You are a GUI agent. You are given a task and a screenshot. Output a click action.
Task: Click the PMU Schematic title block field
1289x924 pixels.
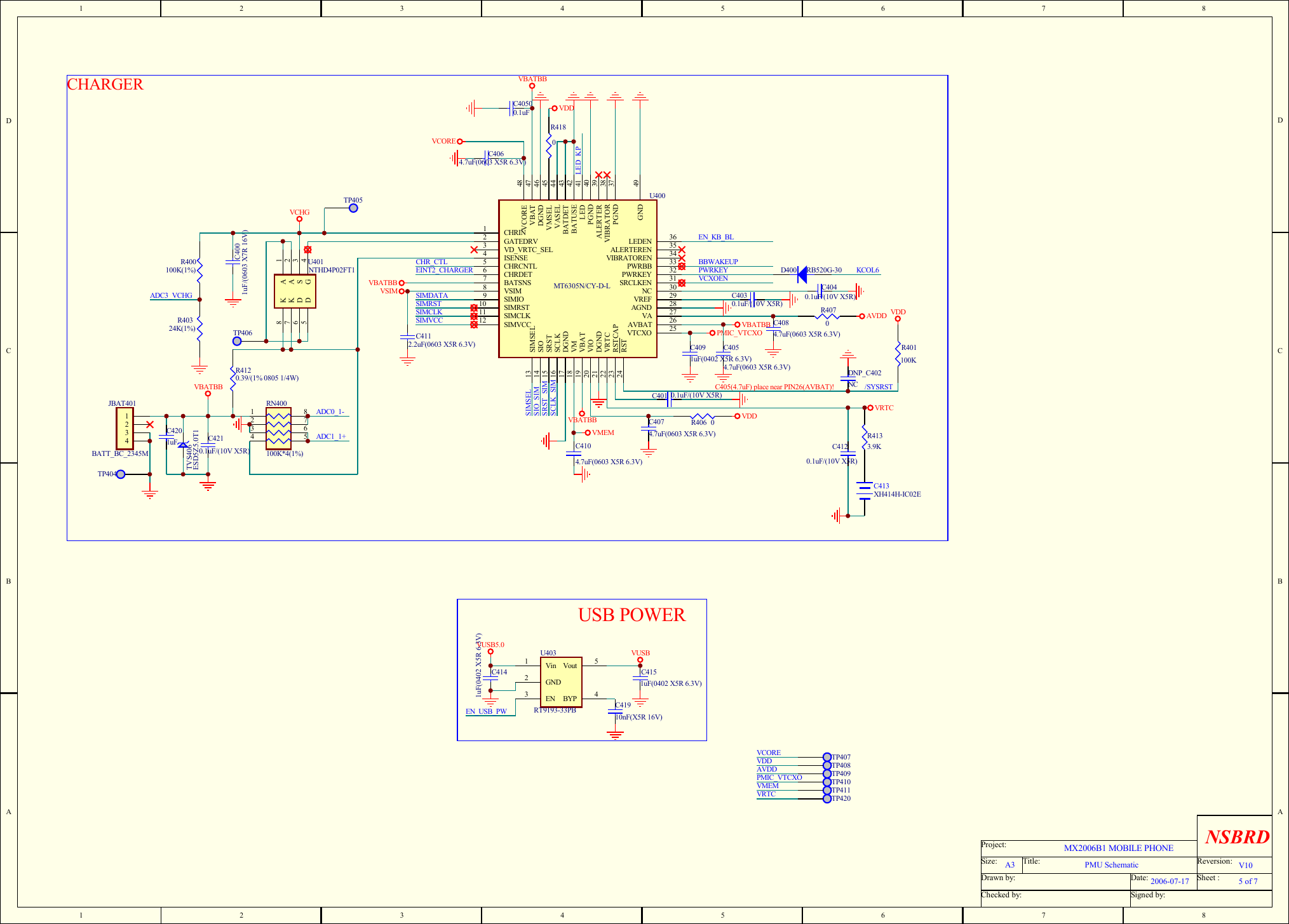(x=1112, y=864)
